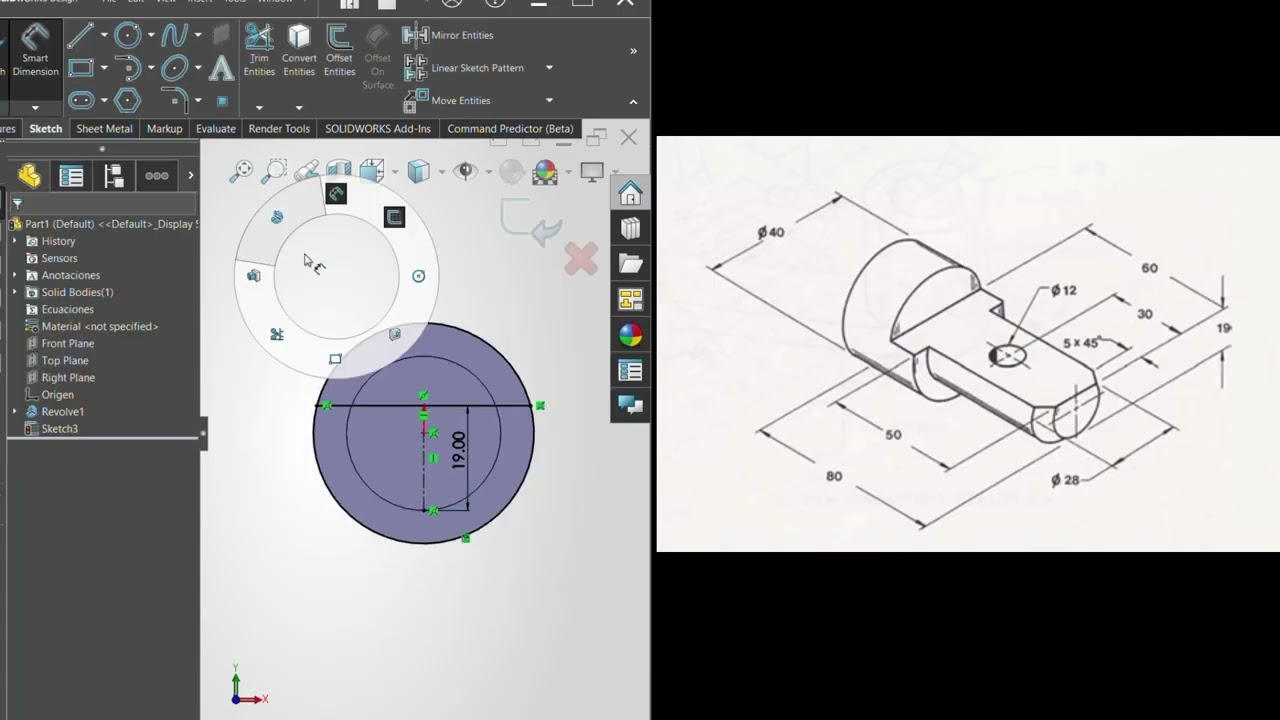Open Line tool dropdown arrow
The image size is (1280, 720).
(104, 36)
